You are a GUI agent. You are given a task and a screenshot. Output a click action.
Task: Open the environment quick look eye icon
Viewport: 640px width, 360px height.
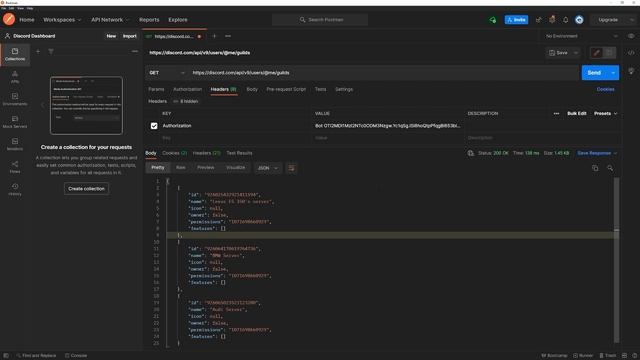631,36
